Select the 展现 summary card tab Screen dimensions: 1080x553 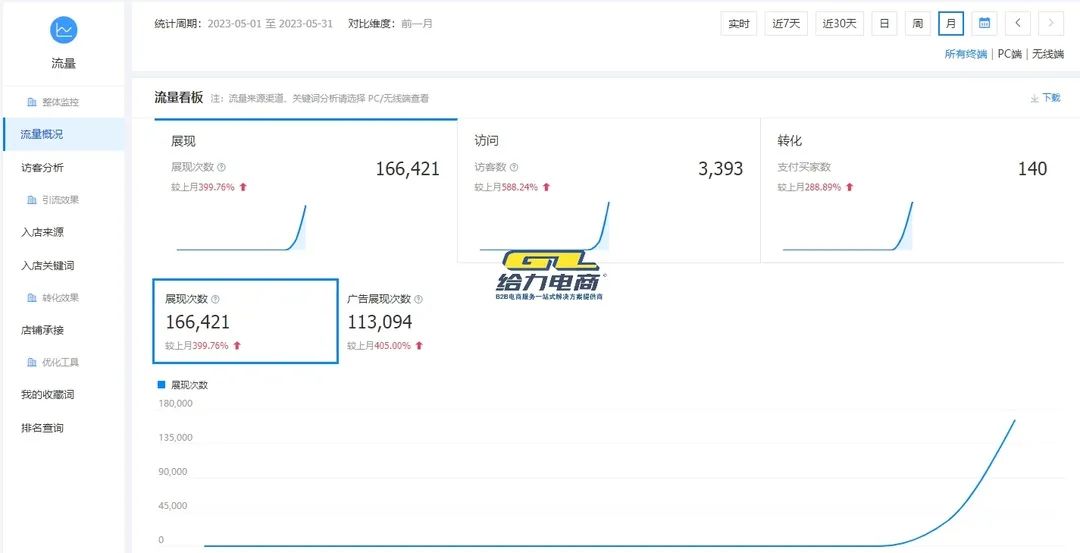click(305, 190)
